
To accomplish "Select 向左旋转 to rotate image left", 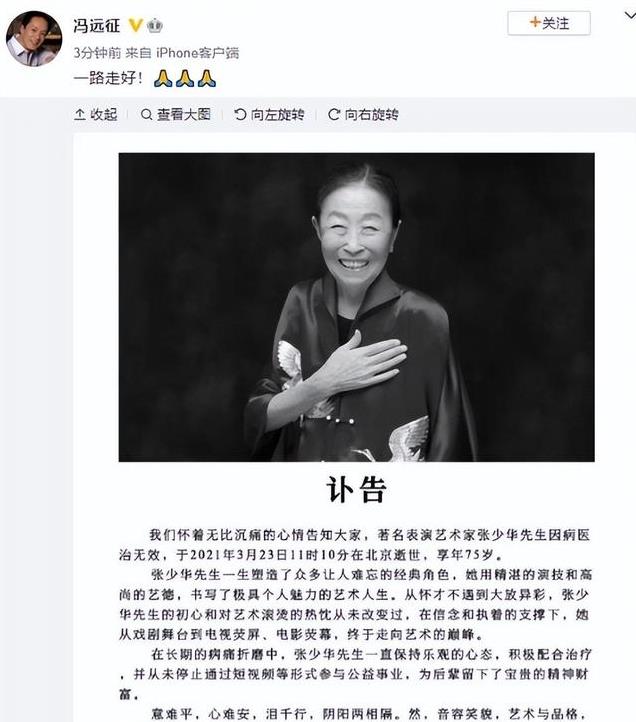I will pos(269,114).
